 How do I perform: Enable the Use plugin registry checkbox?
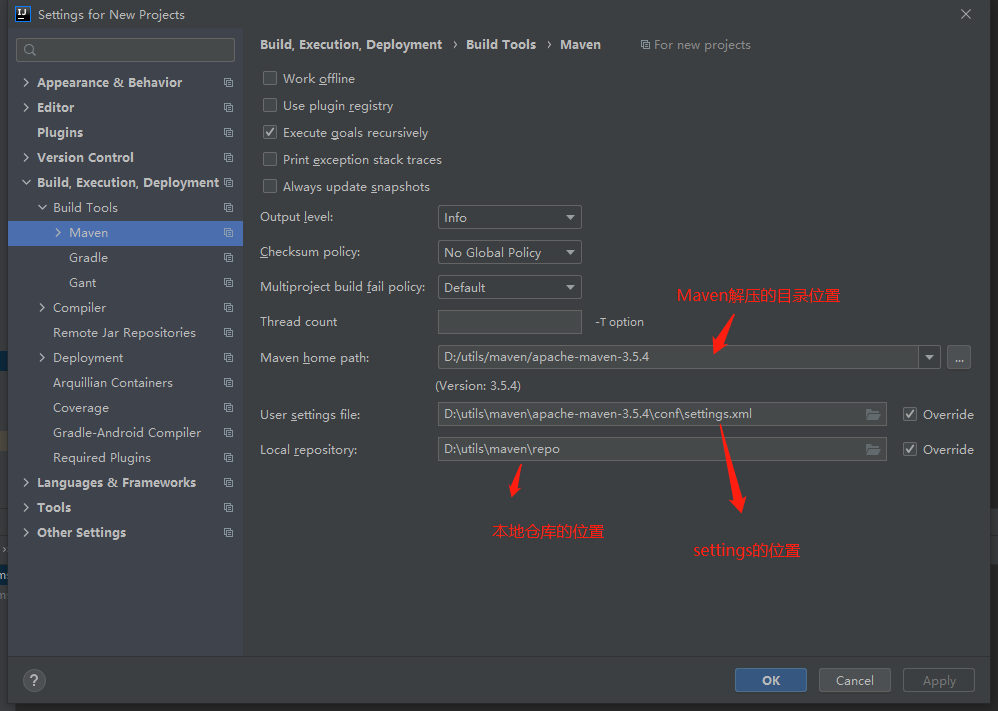pos(270,105)
